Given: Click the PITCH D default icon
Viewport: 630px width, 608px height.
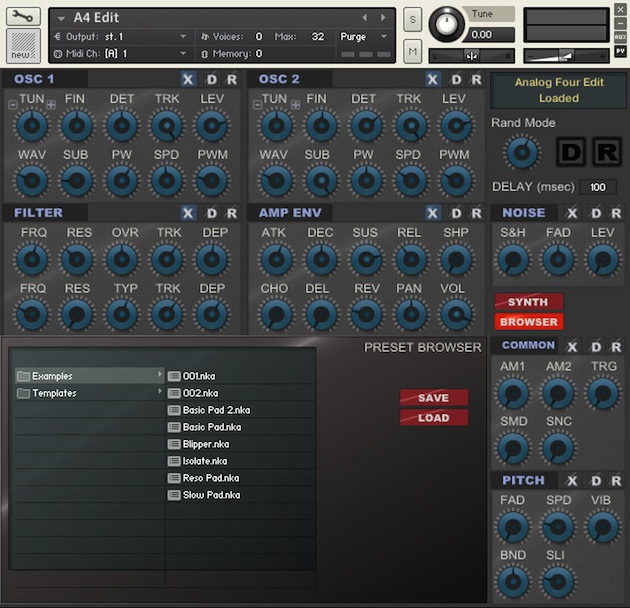Looking at the screenshot, I should [x=596, y=480].
